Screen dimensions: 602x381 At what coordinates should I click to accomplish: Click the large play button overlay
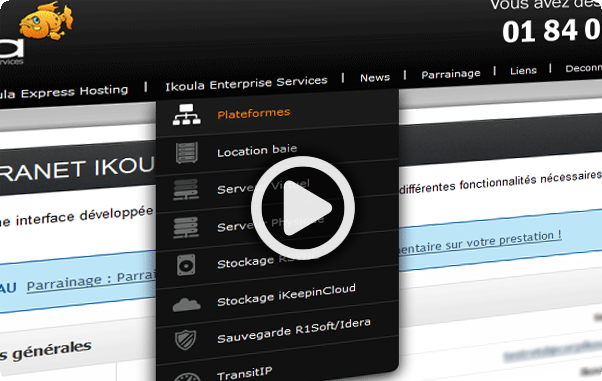point(303,208)
